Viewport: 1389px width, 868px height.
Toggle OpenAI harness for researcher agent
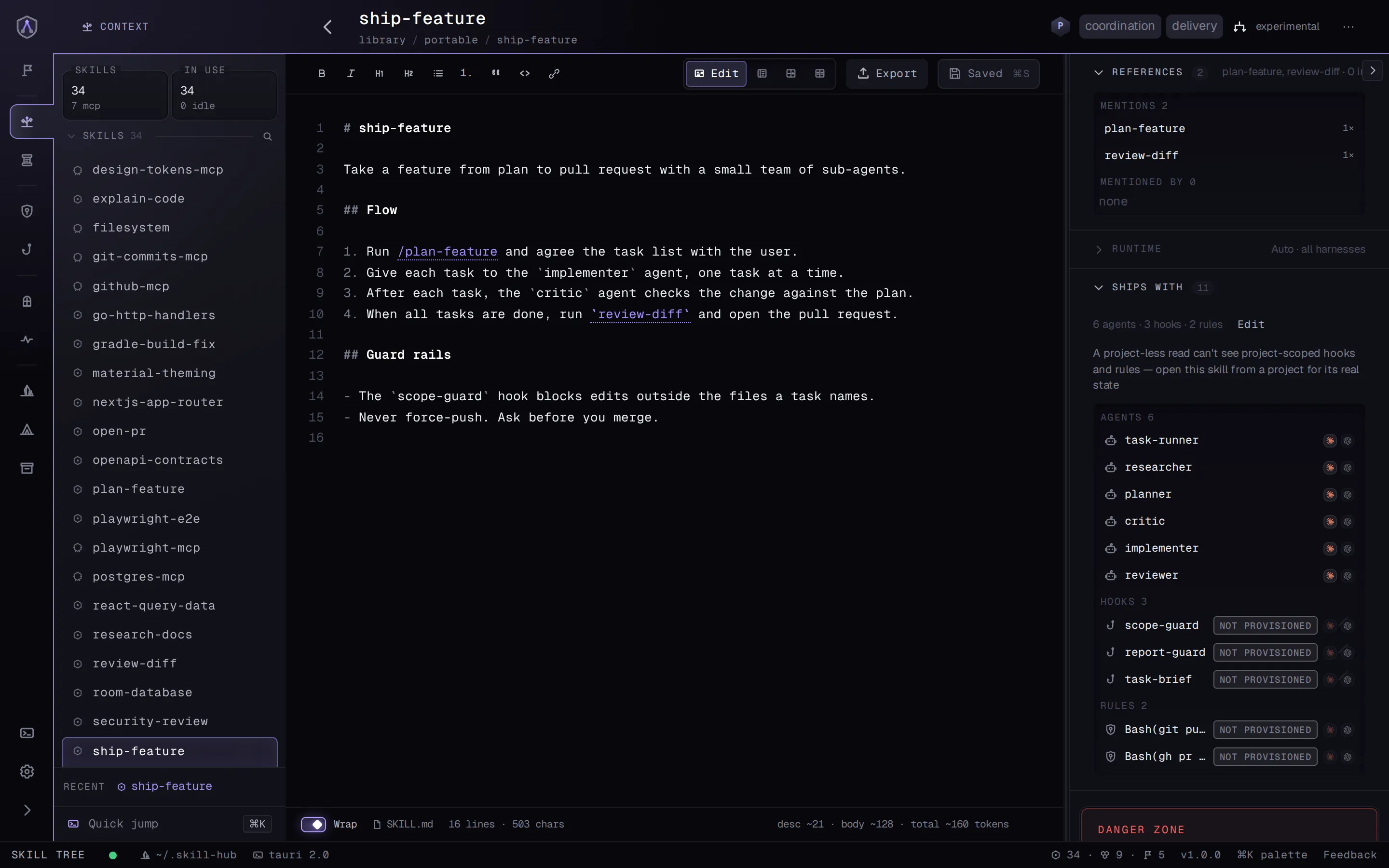pos(1348,467)
